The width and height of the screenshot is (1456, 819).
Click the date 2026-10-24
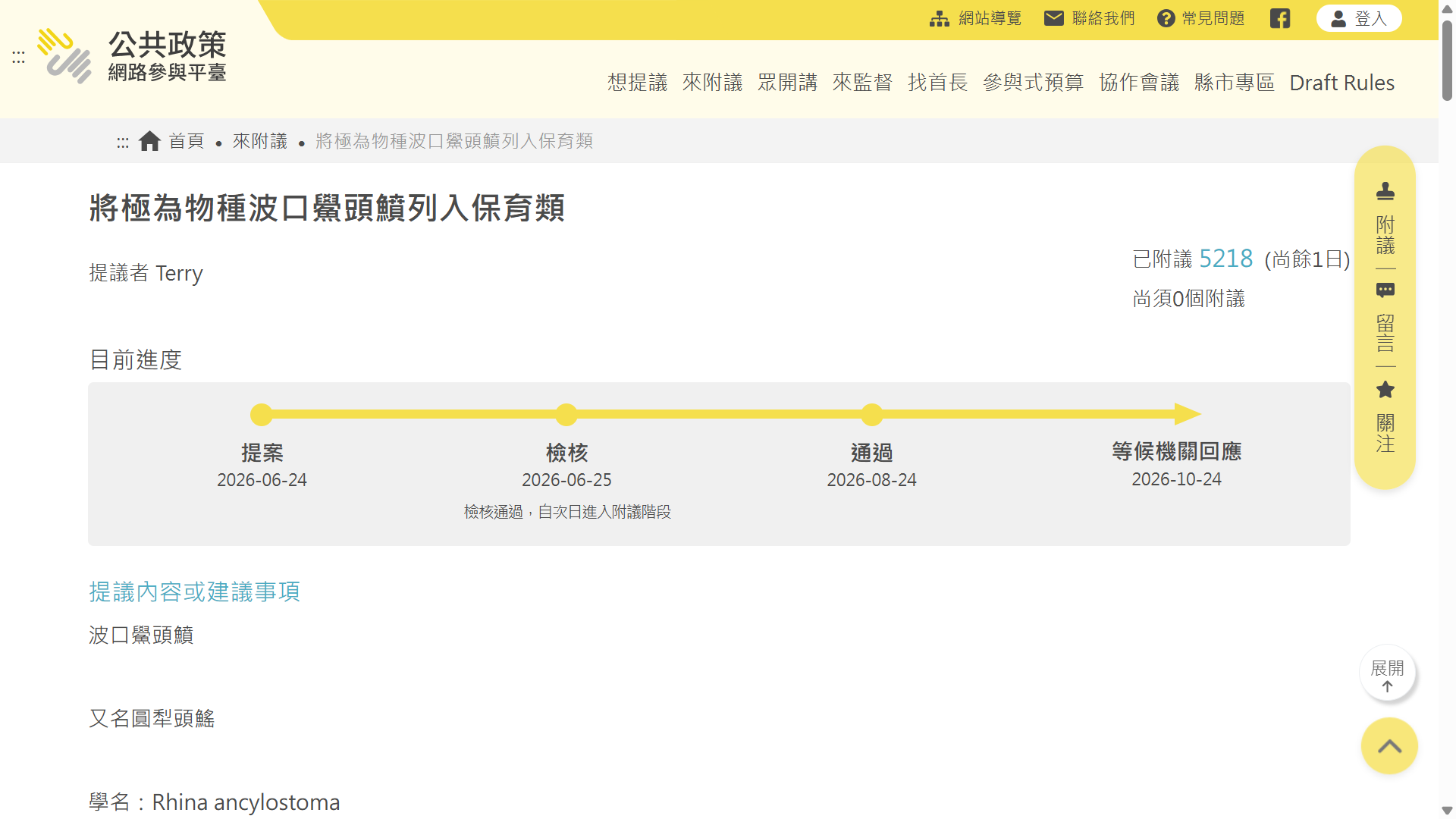click(x=1176, y=479)
